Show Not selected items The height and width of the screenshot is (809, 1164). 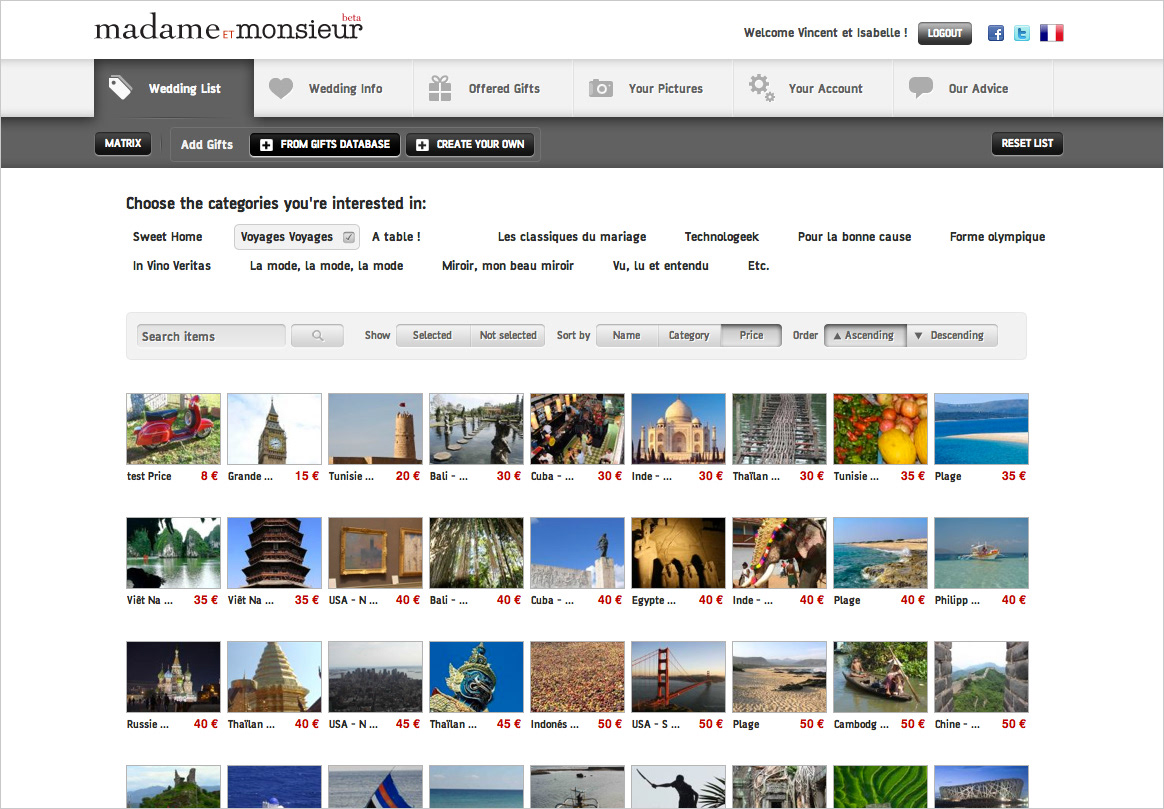click(x=508, y=335)
